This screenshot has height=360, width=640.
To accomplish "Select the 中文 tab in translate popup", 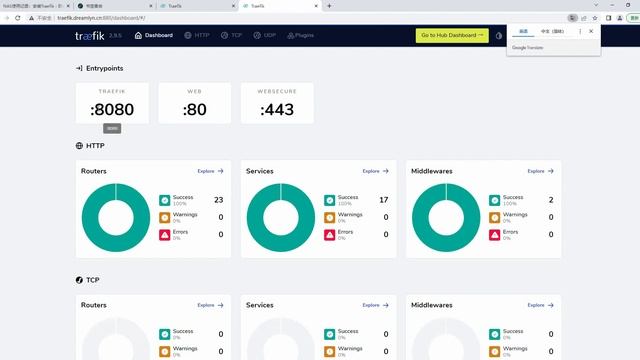I will click(x=552, y=31).
